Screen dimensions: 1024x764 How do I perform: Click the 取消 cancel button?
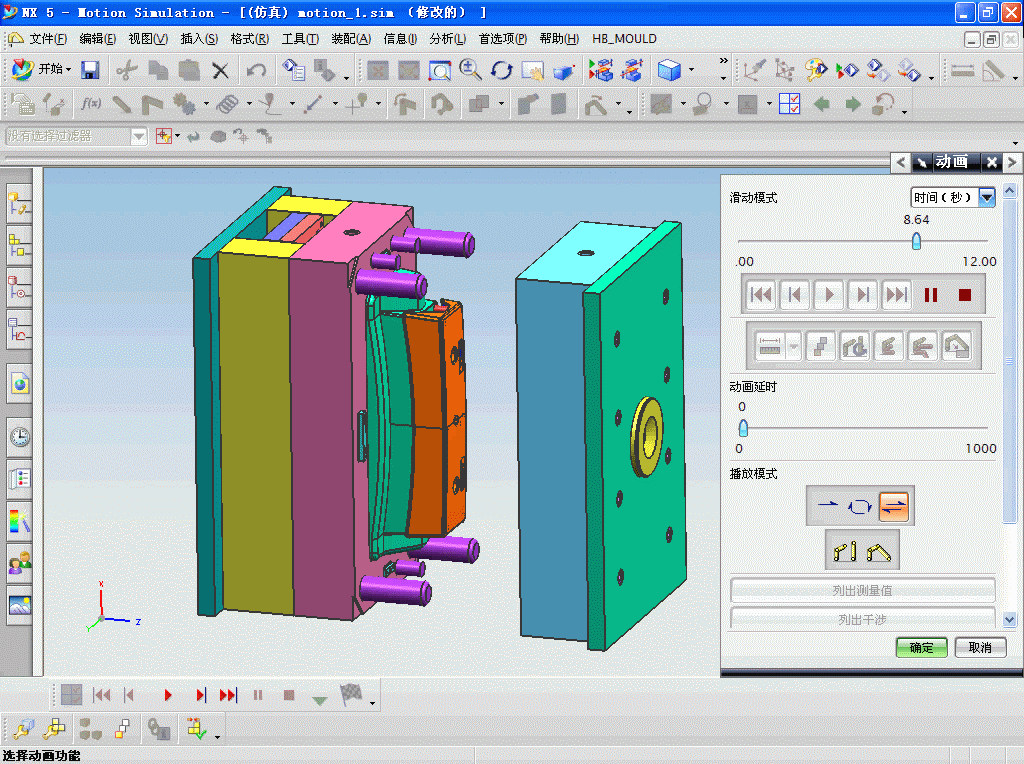pyautogui.click(x=980, y=647)
